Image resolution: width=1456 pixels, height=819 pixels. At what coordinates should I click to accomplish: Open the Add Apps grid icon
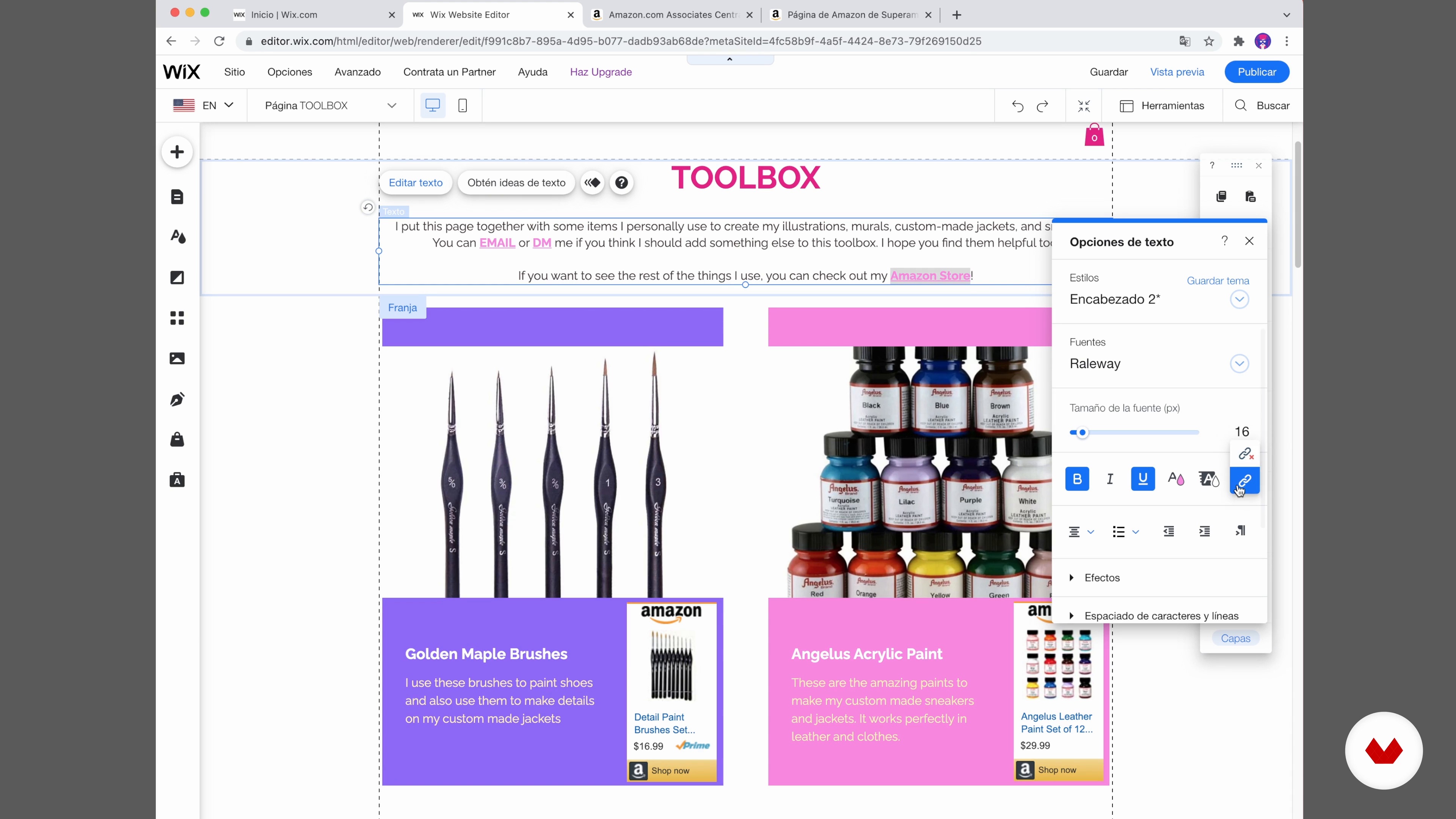click(x=177, y=318)
